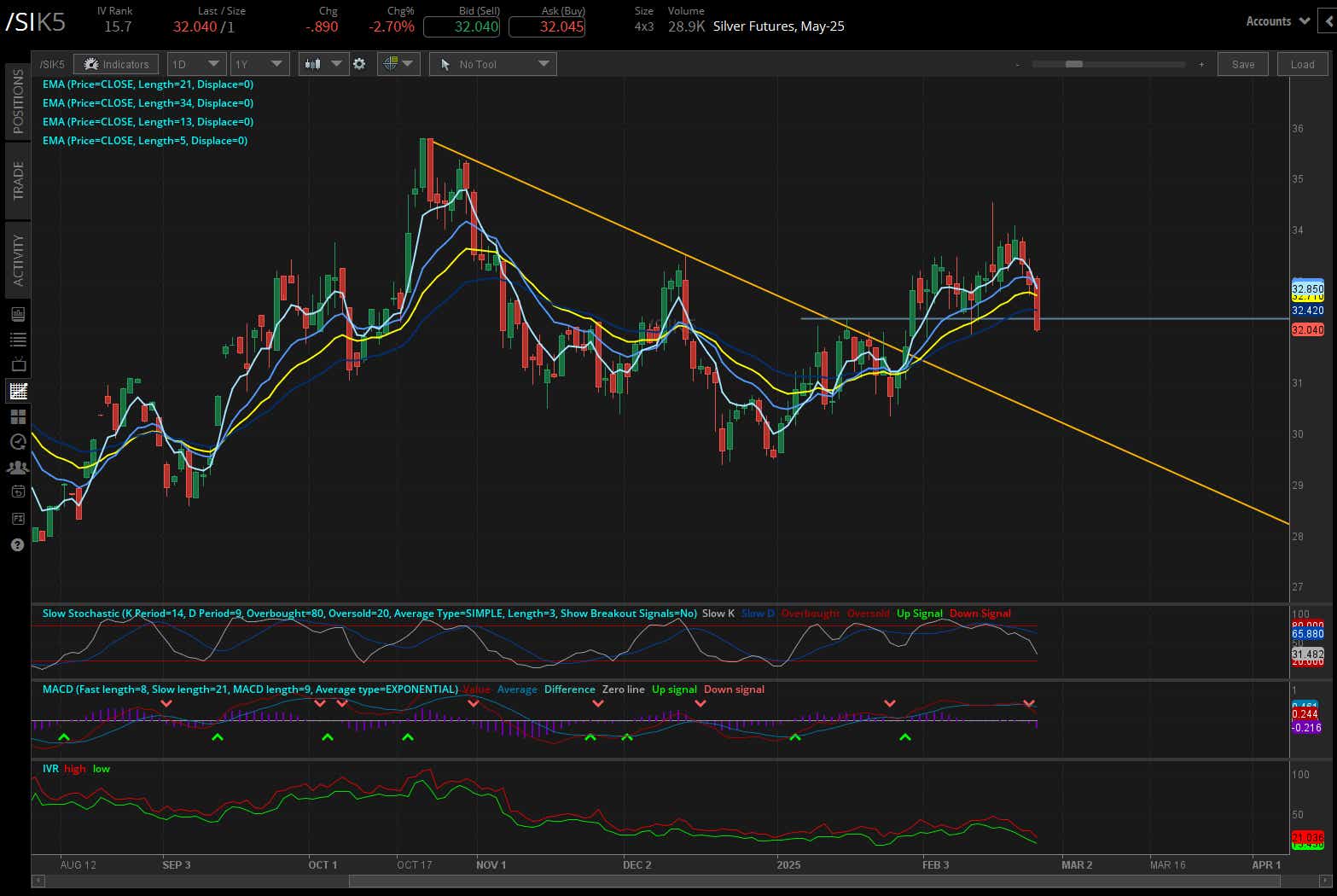Screen dimensions: 1337x896
Task: Switch to the POSITIONS tab
Action: (x=17, y=100)
